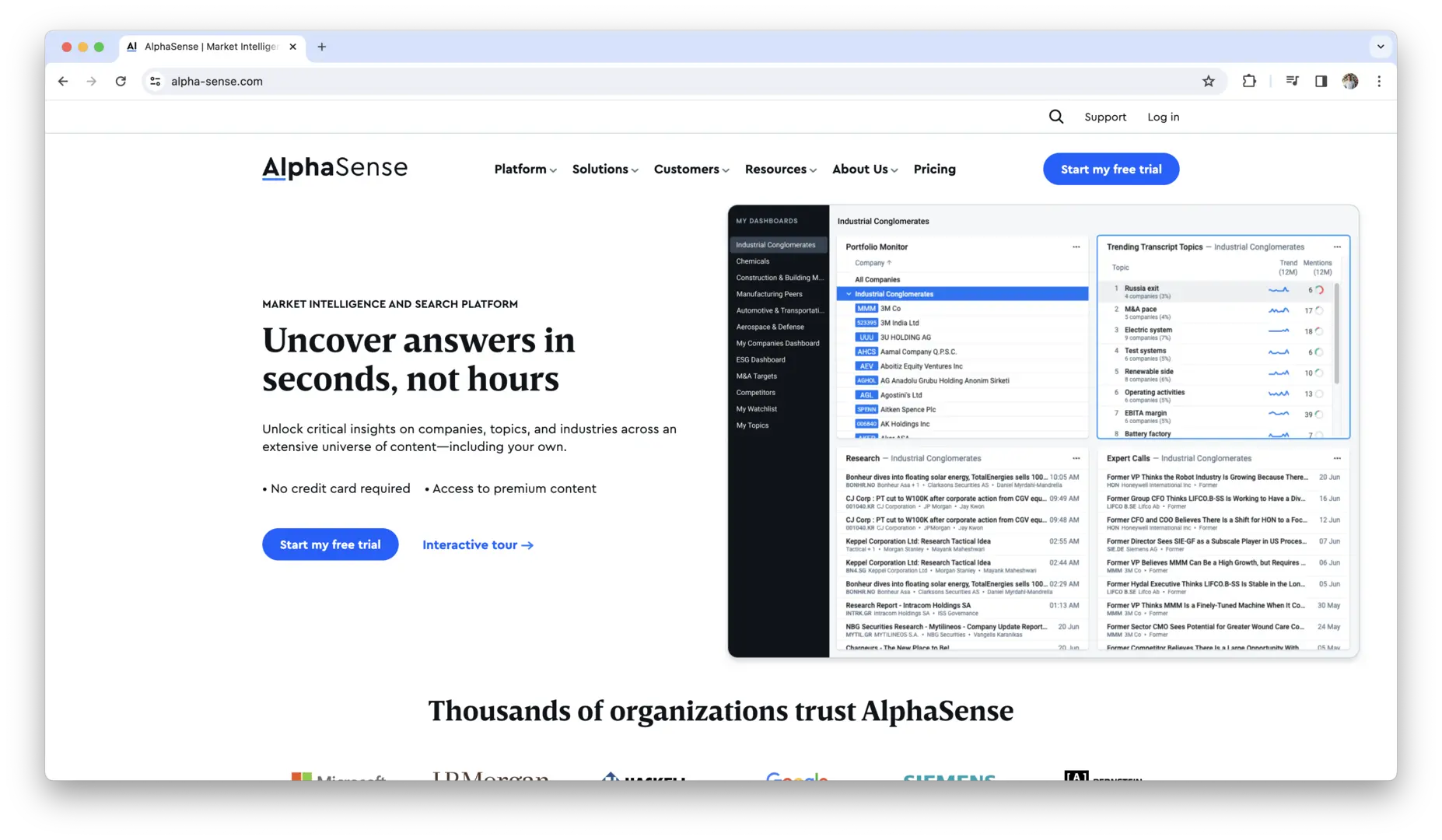Click the tab search chevron in tab strip
Image resolution: width=1442 pixels, height=840 pixels.
(1381, 47)
